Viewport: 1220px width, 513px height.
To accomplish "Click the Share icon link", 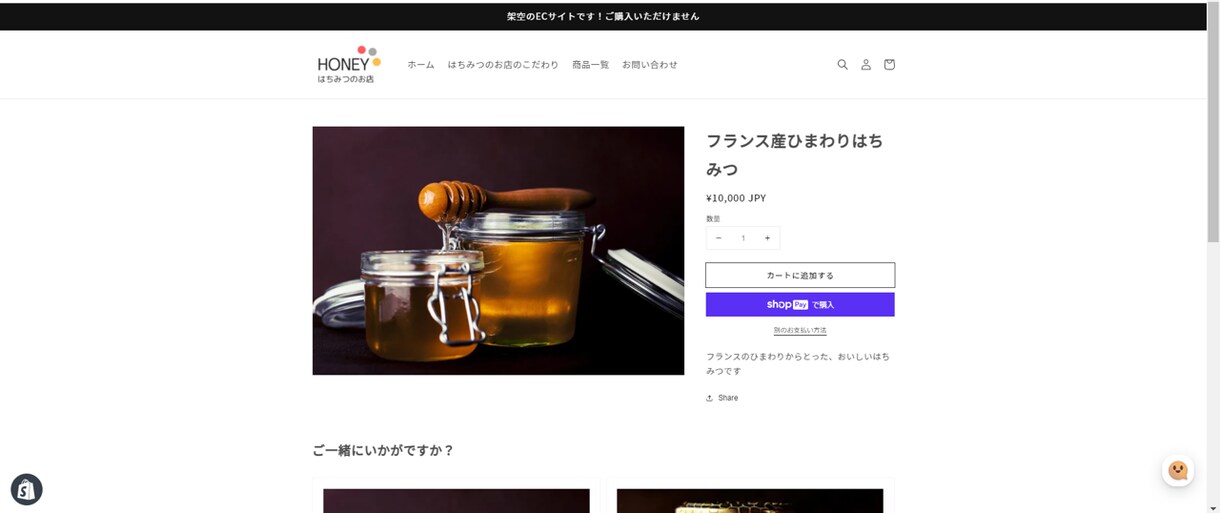I will tap(722, 398).
